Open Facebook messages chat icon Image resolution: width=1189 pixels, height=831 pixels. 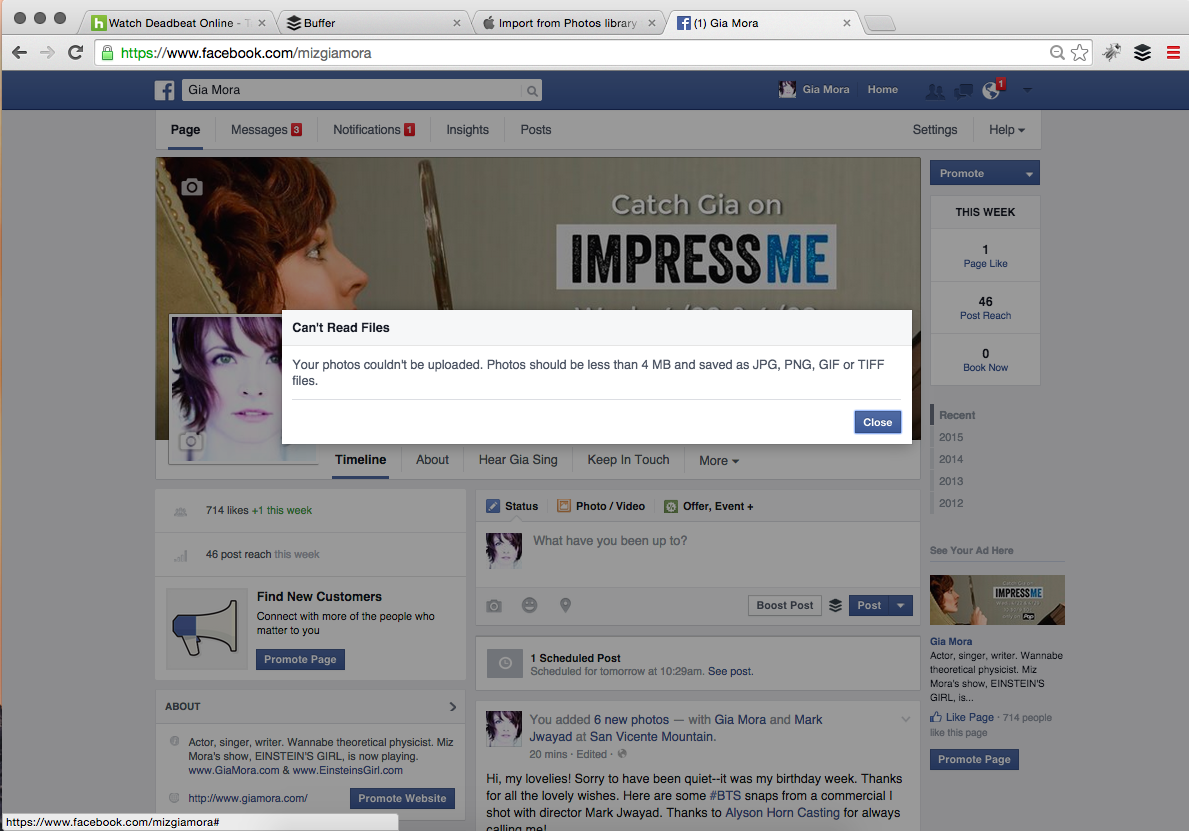tap(963, 91)
